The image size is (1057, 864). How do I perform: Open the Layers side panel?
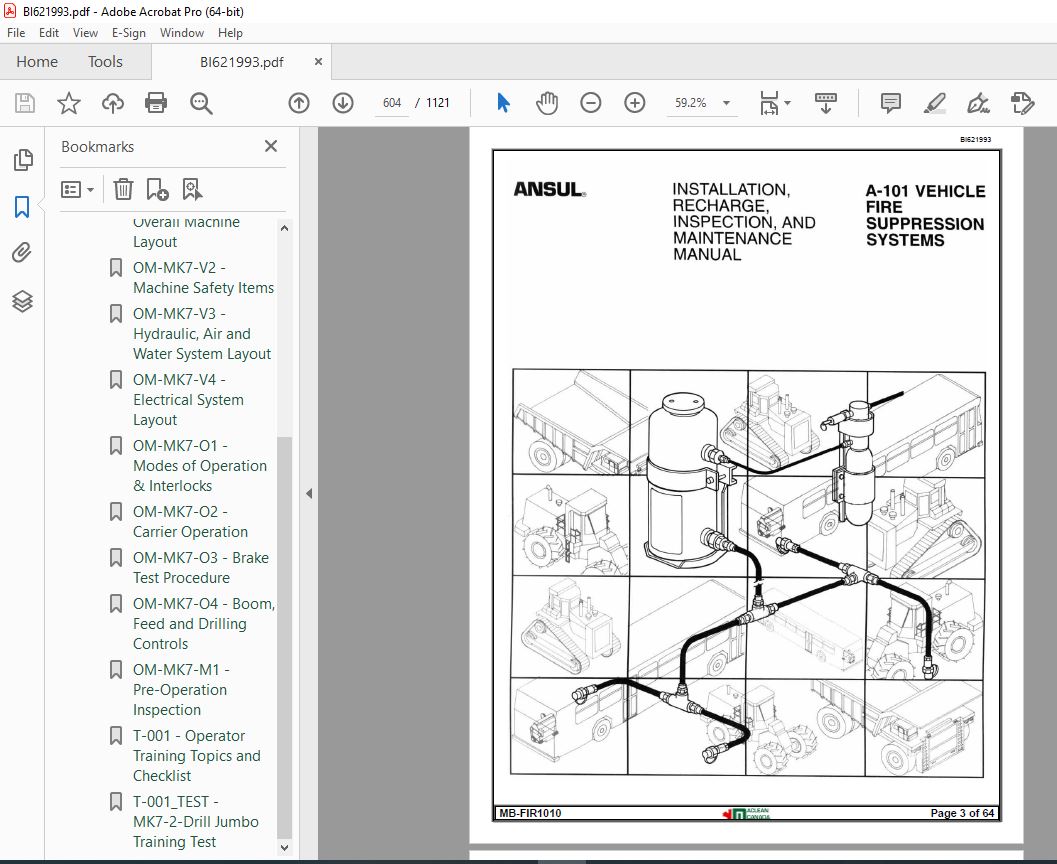[x=22, y=301]
